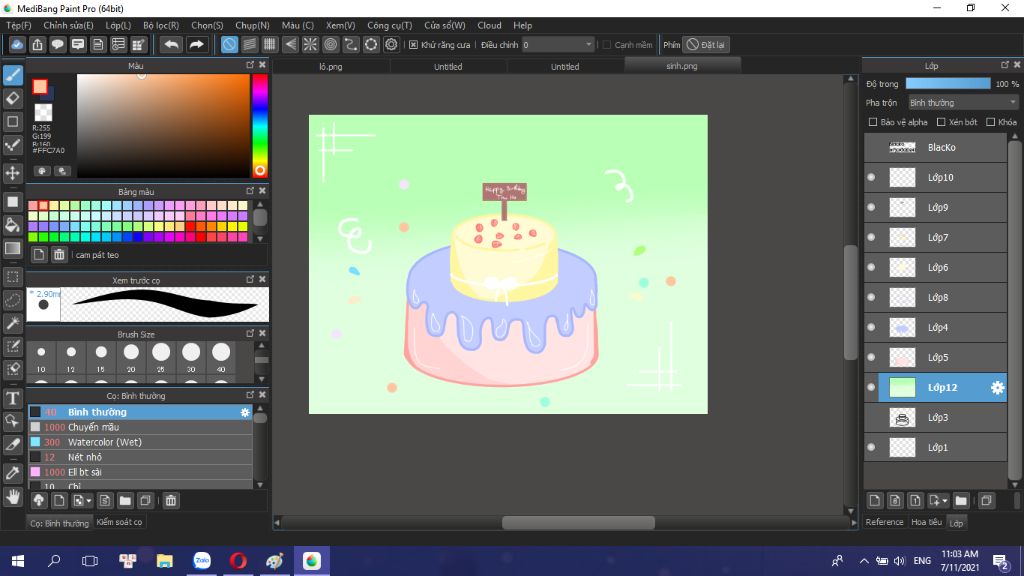The image size is (1024, 576).
Task: Delete palette color with trash icon
Action: click(x=59, y=255)
